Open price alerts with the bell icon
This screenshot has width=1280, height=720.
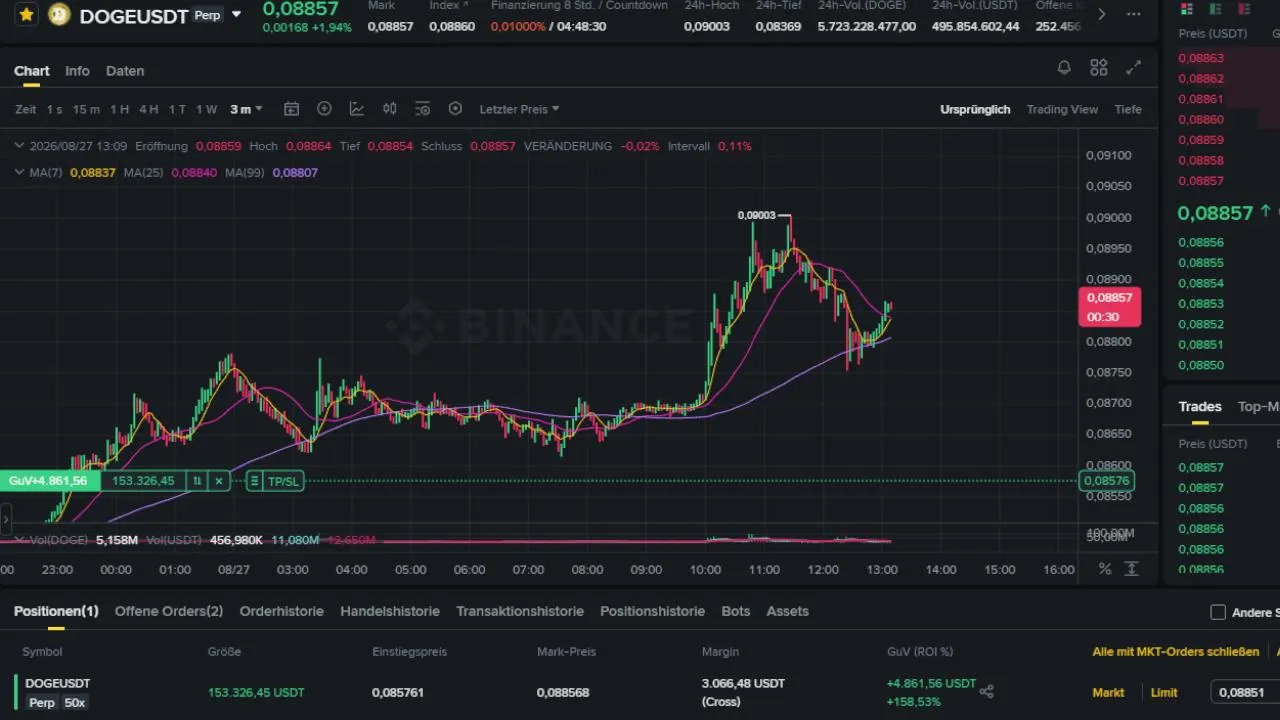click(1064, 68)
